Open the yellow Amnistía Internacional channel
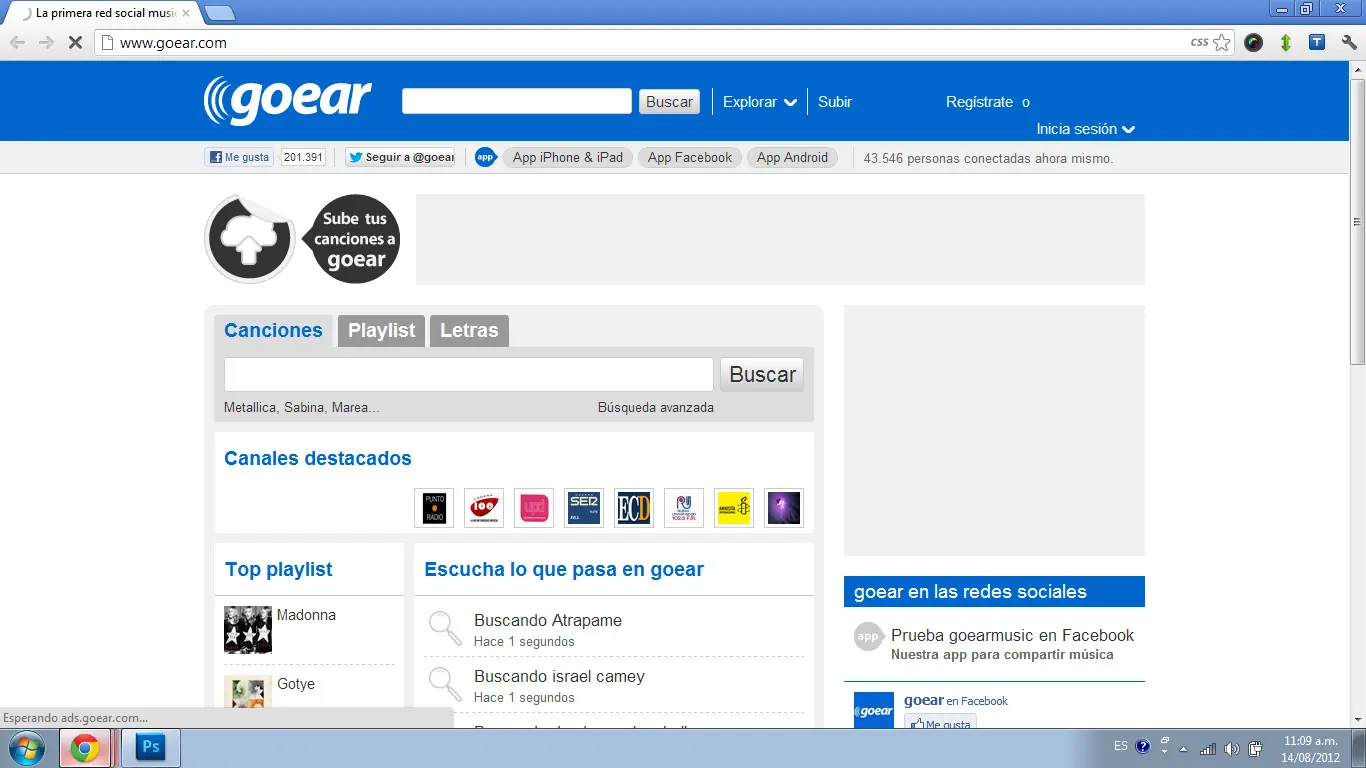This screenshot has width=1366, height=768. click(734, 508)
